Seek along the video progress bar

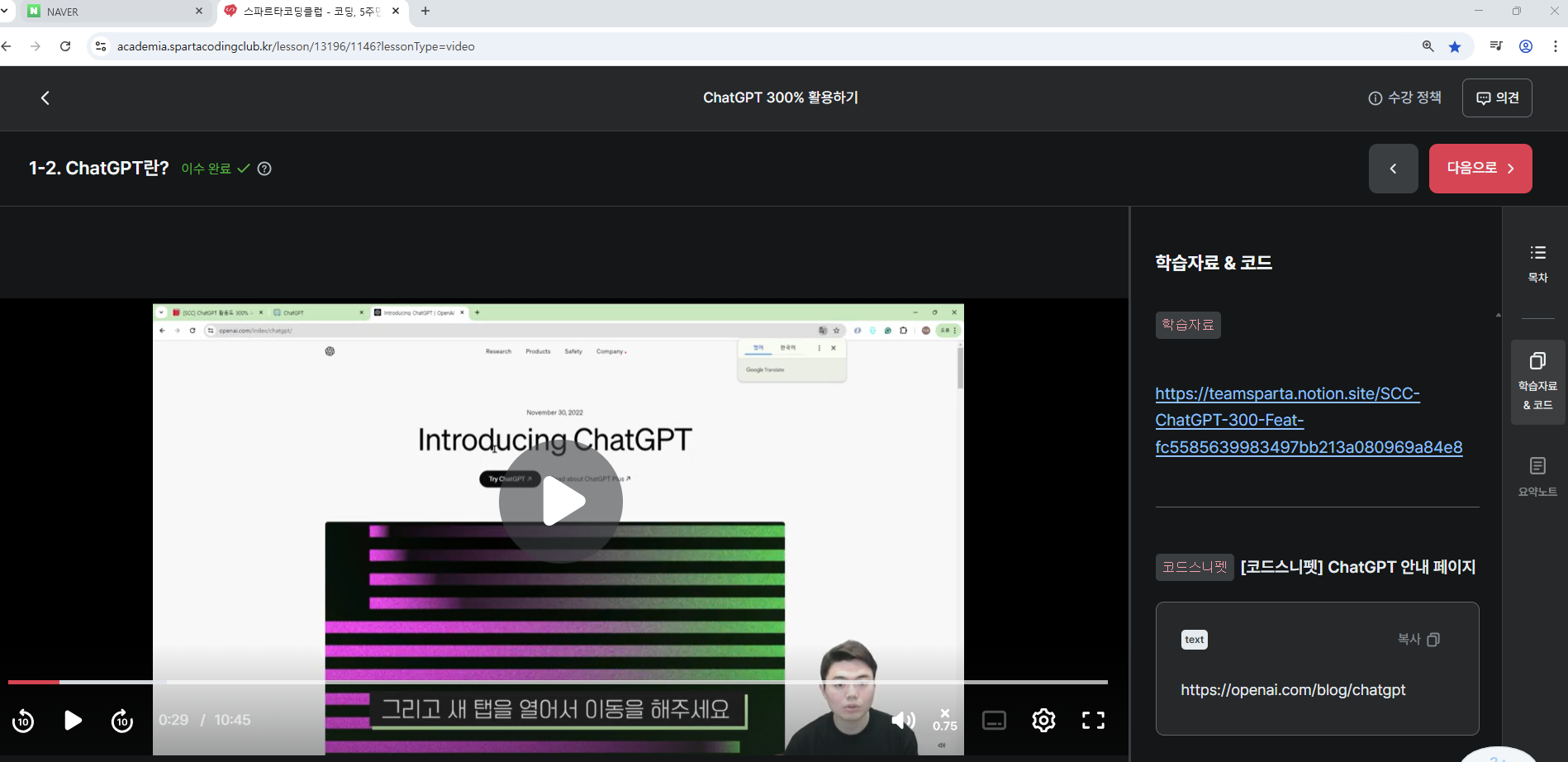[558, 682]
